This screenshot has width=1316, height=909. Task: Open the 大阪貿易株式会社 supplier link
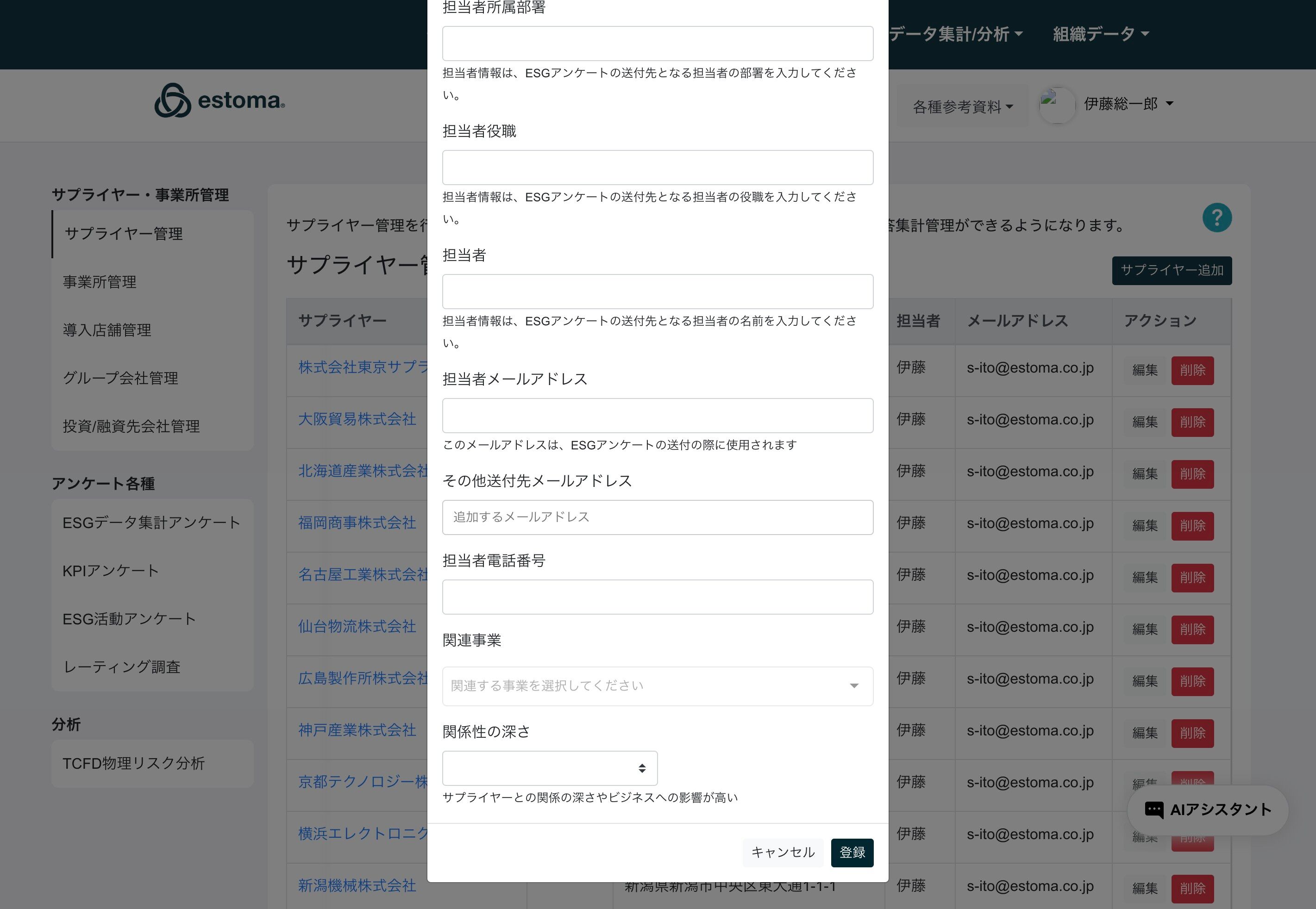[357, 418]
